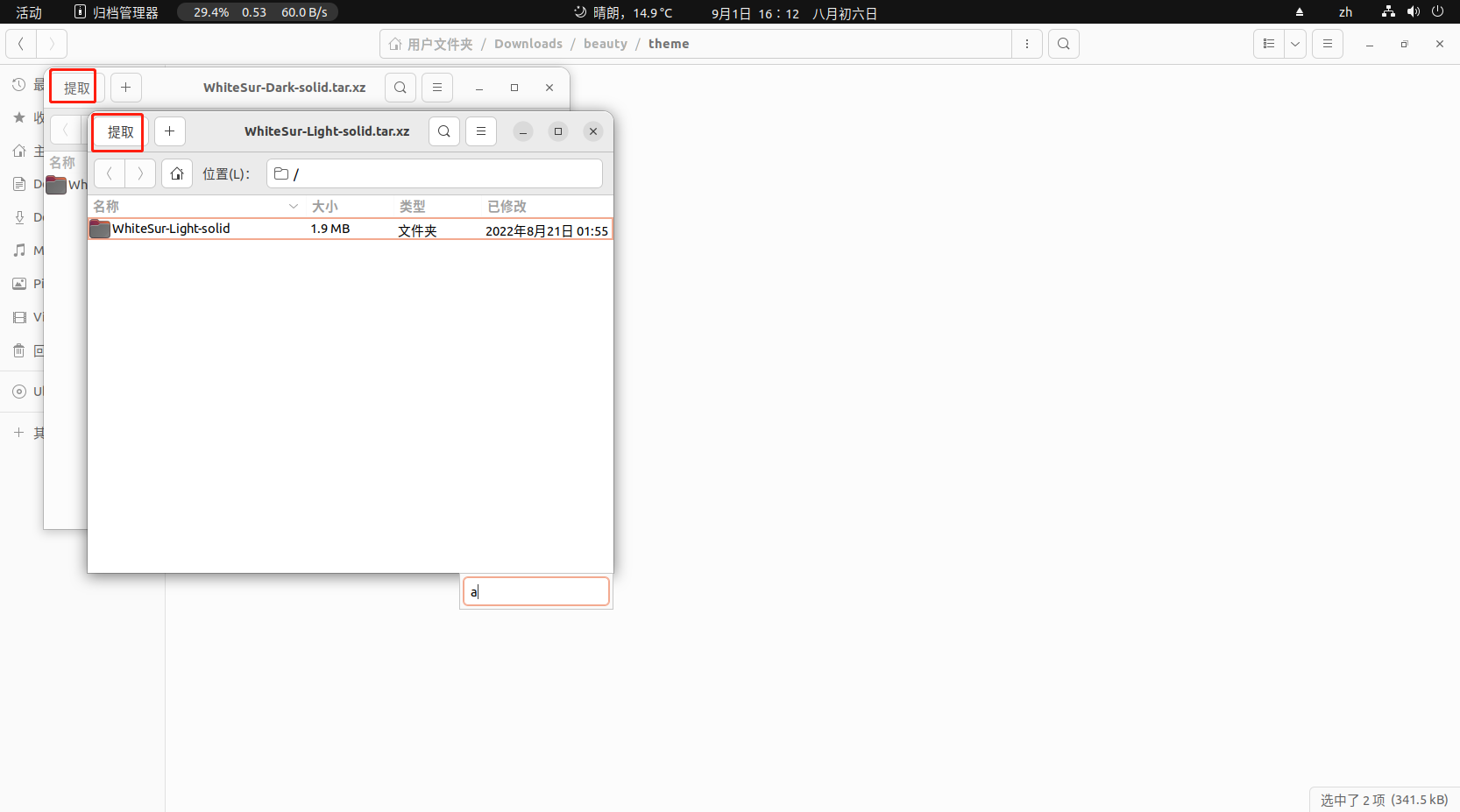Close the WhiteSur-Light-solid archive window
This screenshot has height=812, width=1460.
pyautogui.click(x=593, y=131)
